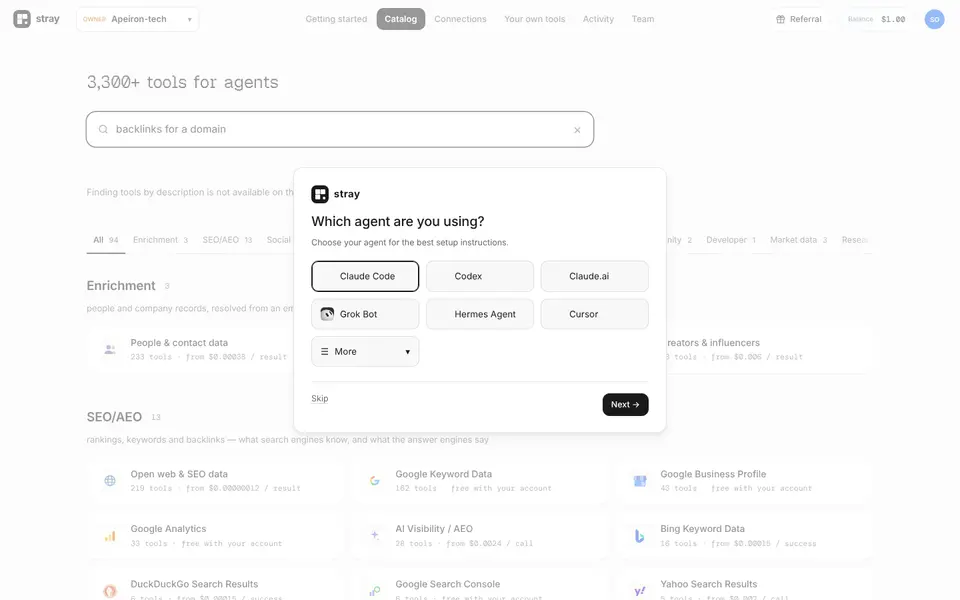Image resolution: width=960 pixels, height=600 pixels.
Task: Open the SO user avatar menu
Action: pos(934,19)
